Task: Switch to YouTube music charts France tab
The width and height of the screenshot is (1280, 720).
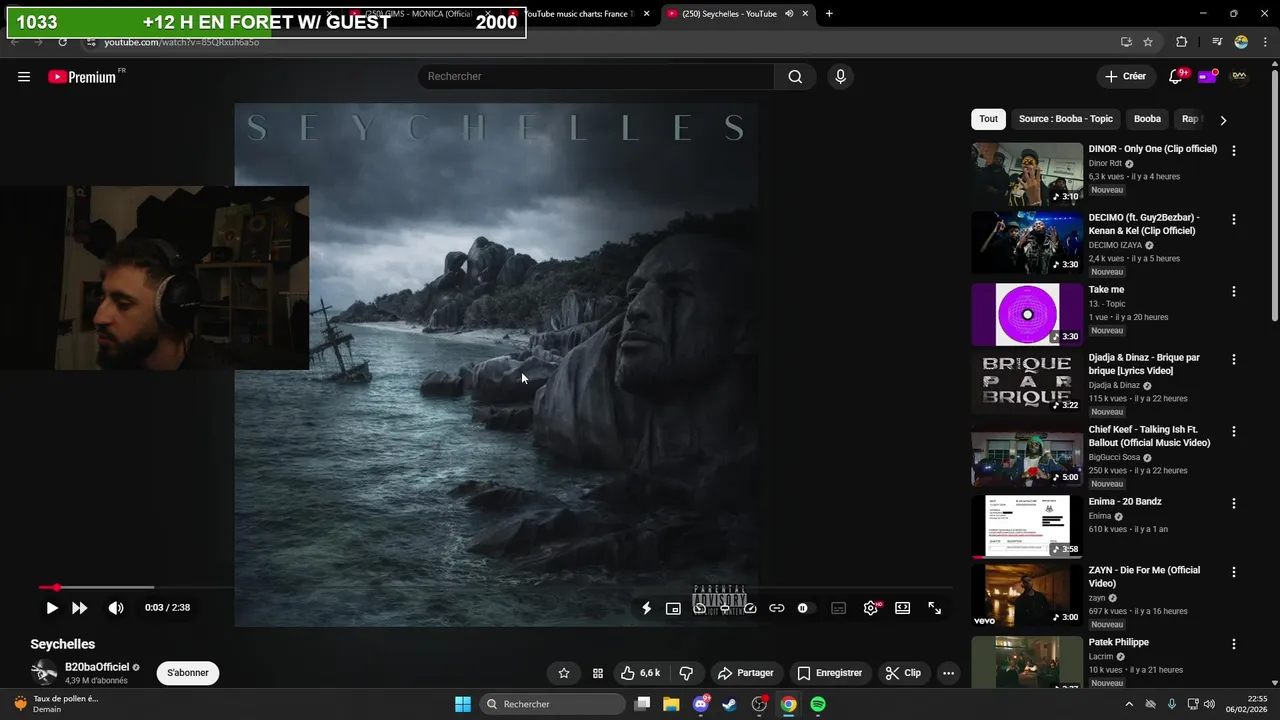Action: pos(580,14)
